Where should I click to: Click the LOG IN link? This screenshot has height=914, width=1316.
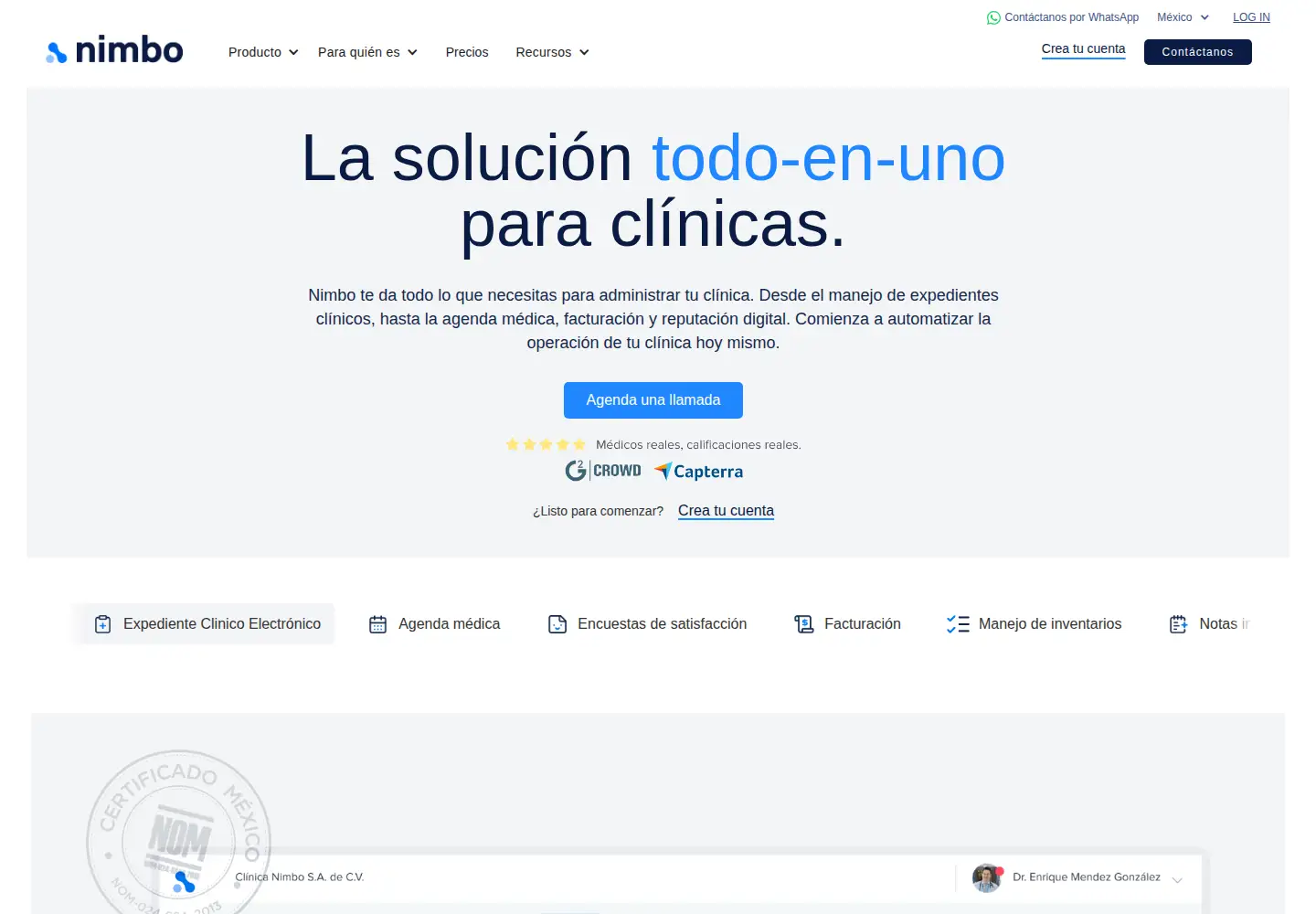tap(1251, 17)
